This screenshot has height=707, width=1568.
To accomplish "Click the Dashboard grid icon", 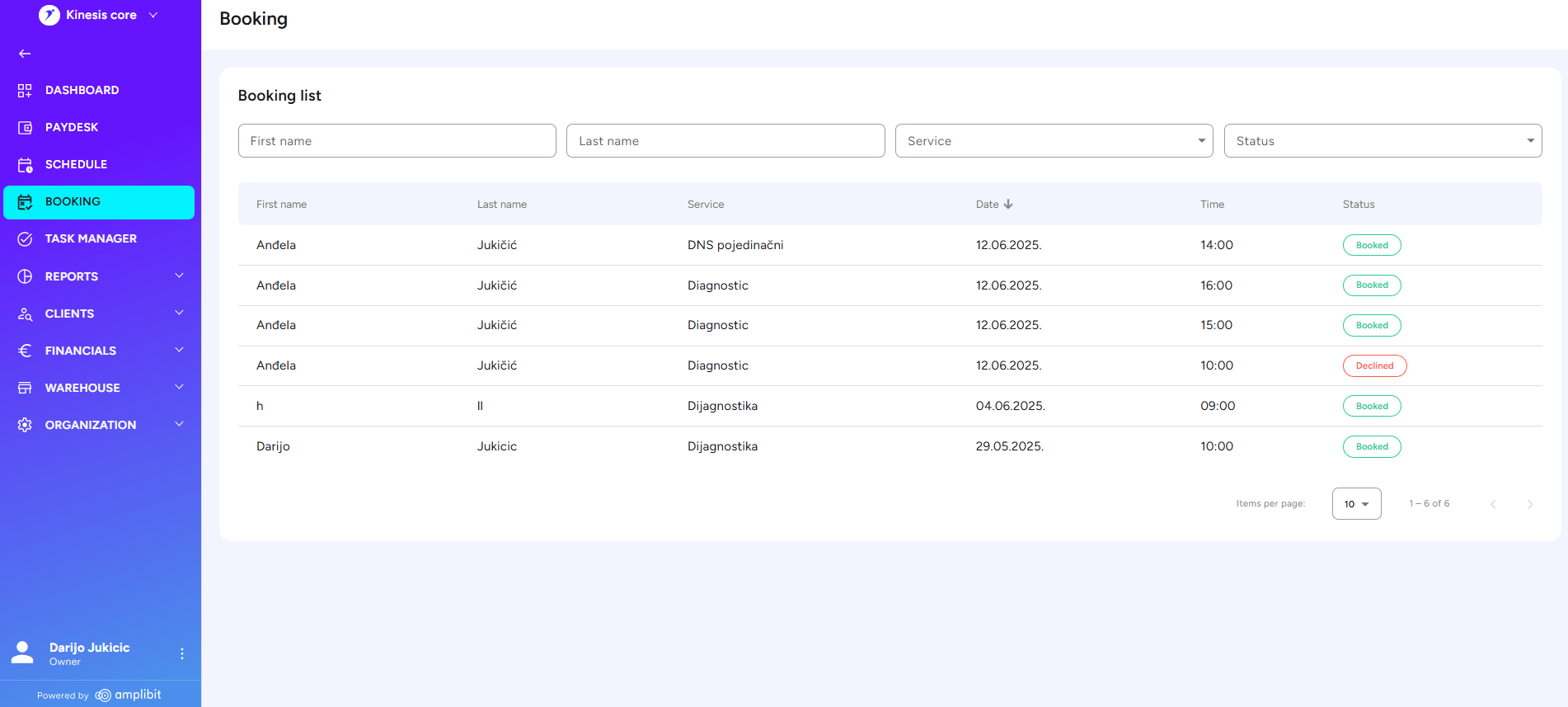I will (25, 91).
